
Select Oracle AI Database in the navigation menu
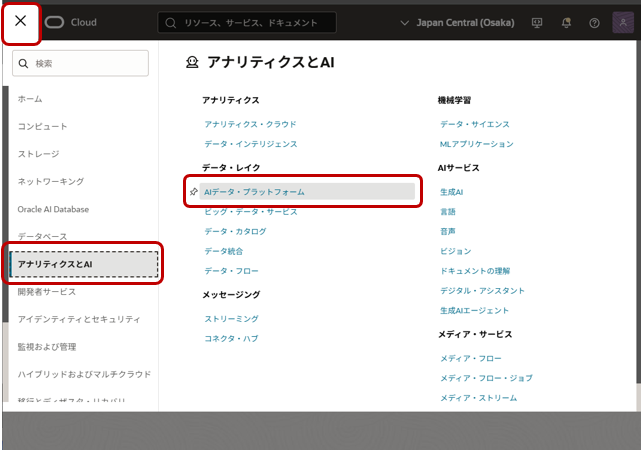coord(53,209)
